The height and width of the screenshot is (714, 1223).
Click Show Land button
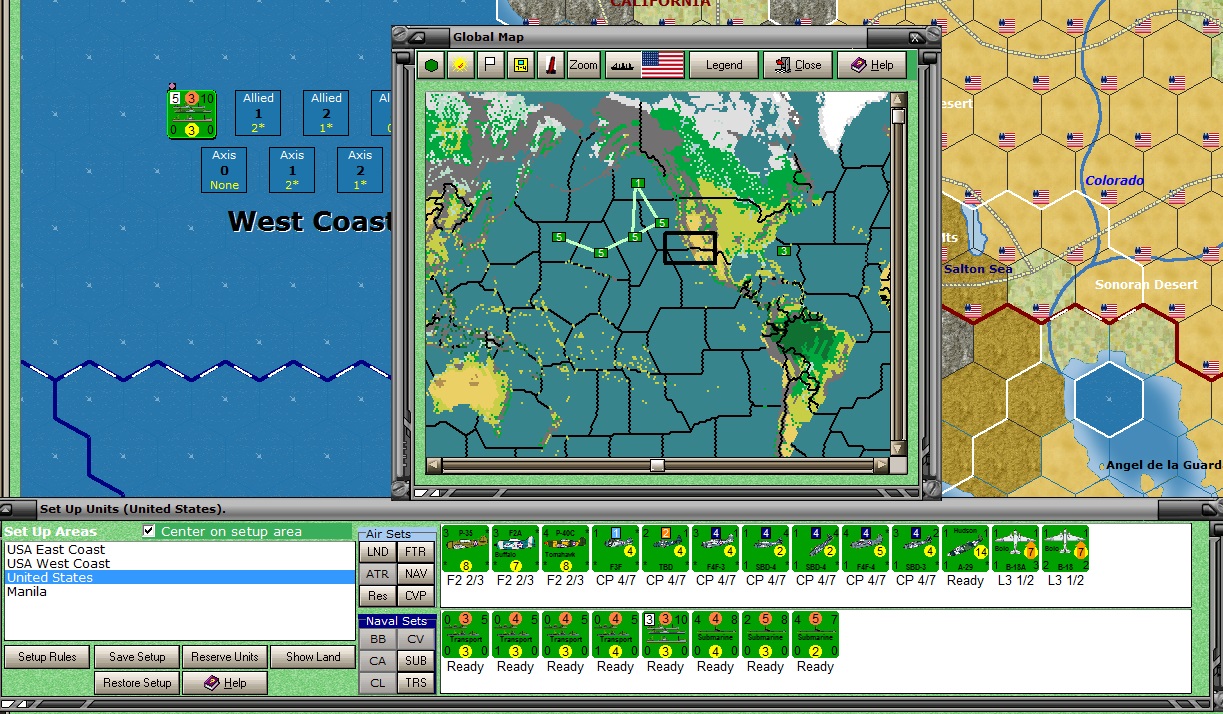pos(313,657)
